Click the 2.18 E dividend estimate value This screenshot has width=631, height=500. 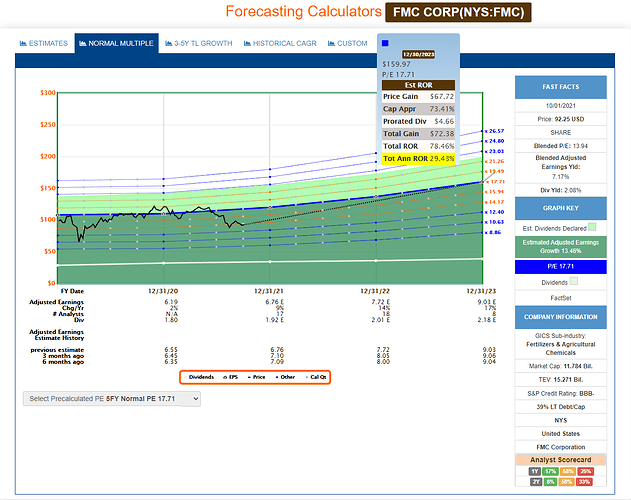(x=487, y=320)
